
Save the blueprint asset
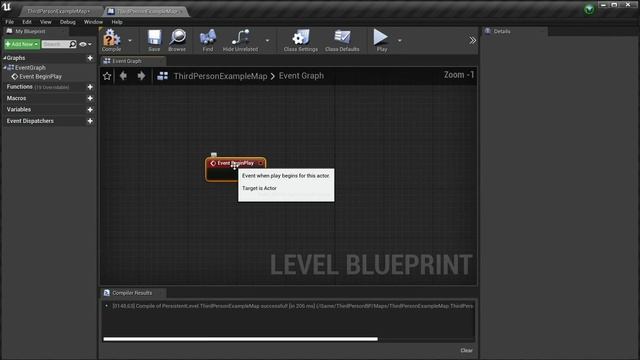[x=154, y=40]
